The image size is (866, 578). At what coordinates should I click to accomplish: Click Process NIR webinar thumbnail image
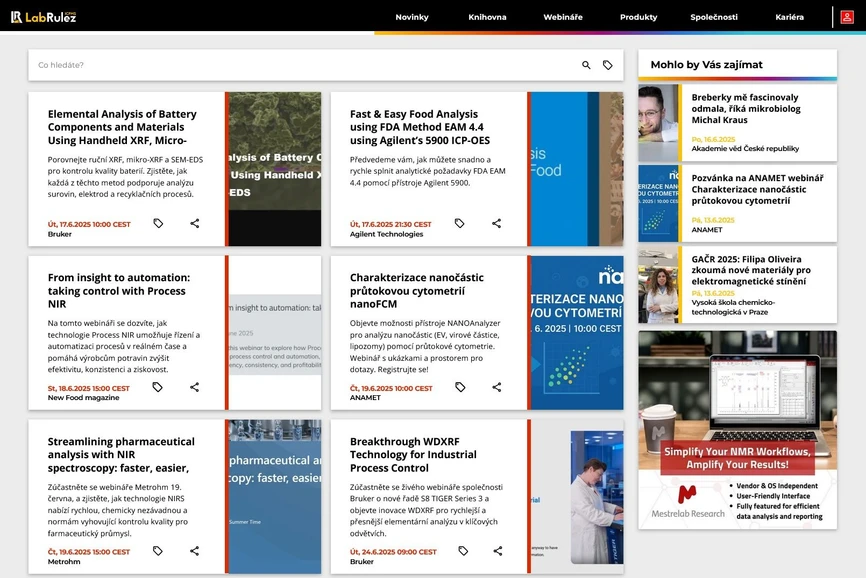(274, 332)
